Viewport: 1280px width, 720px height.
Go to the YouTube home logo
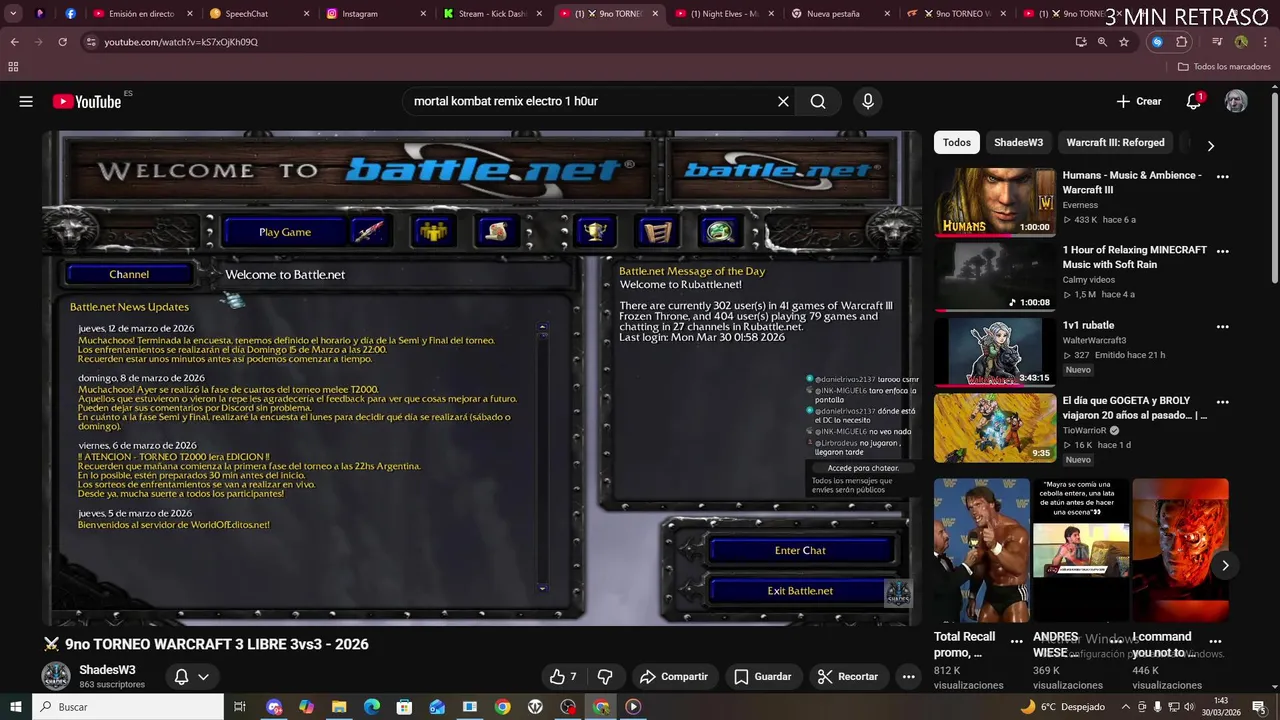(x=87, y=101)
